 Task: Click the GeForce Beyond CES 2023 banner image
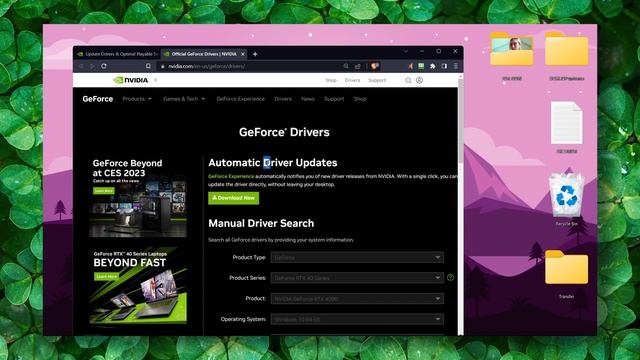[x=138, y=198]
